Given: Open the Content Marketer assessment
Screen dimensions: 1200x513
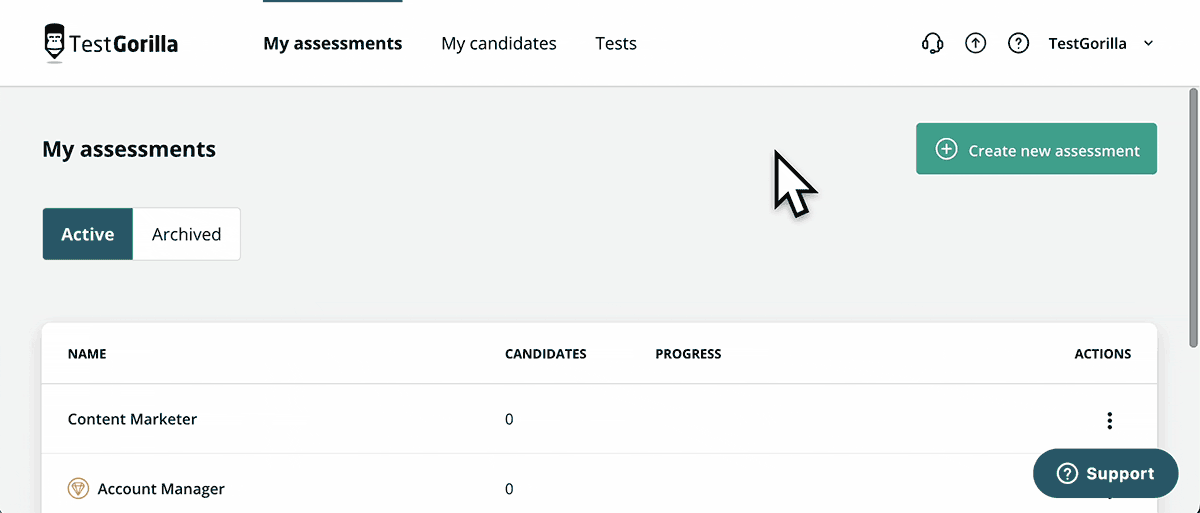Looking at the screenshot, I should coord(132,419).
